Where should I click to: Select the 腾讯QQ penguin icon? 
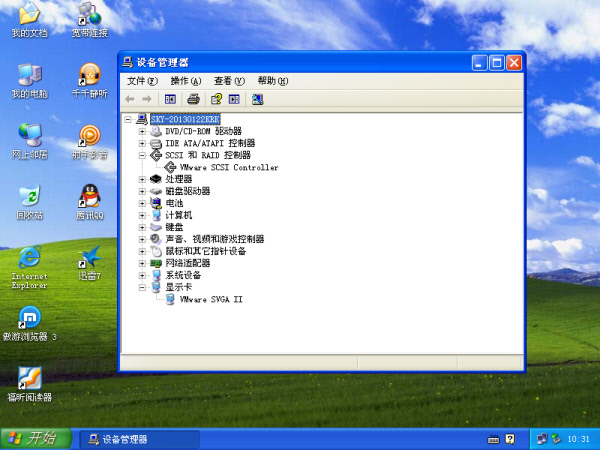click(90, 202)
